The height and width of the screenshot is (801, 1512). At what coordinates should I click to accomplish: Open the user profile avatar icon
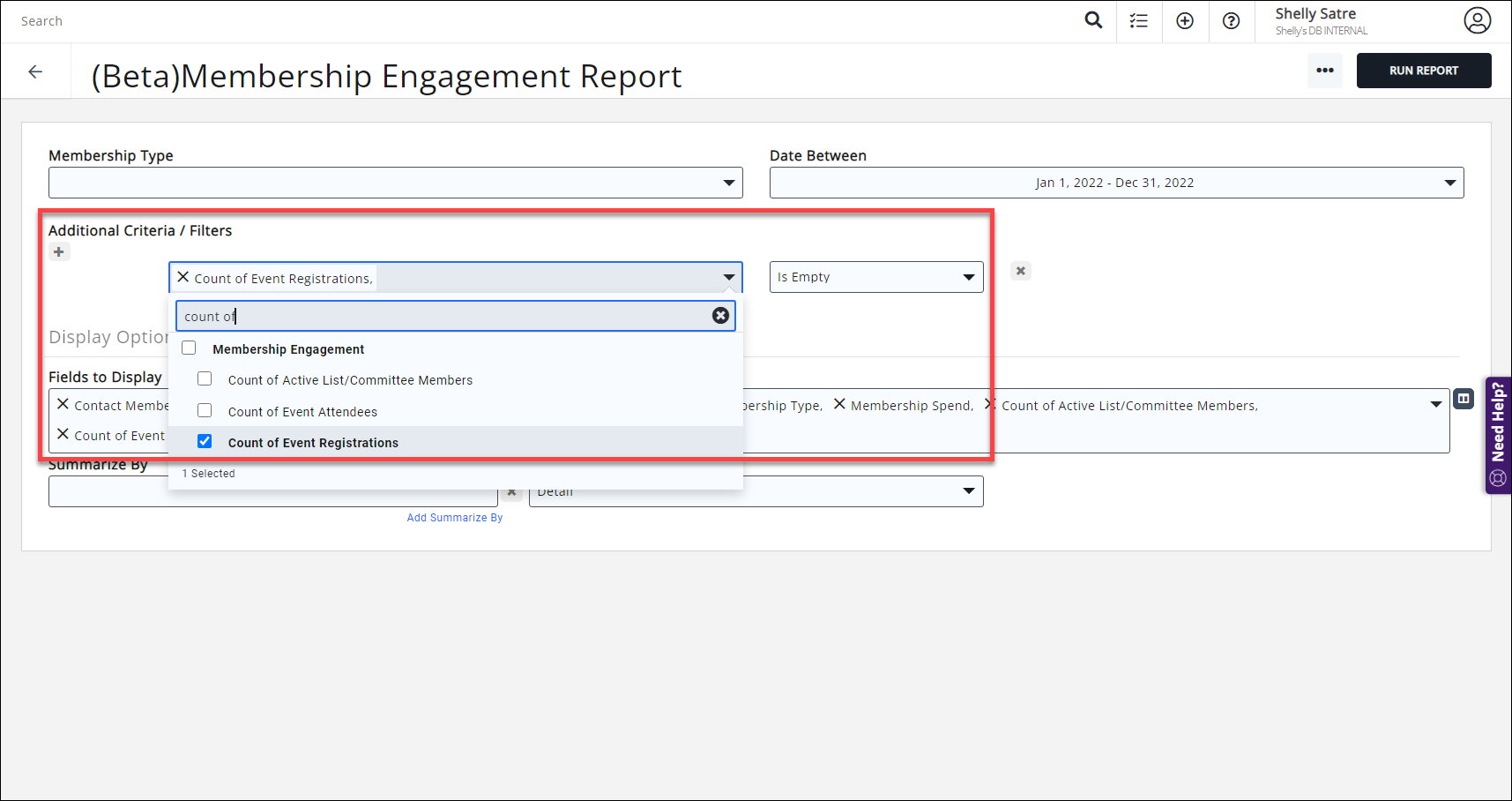click(1477, 20)
